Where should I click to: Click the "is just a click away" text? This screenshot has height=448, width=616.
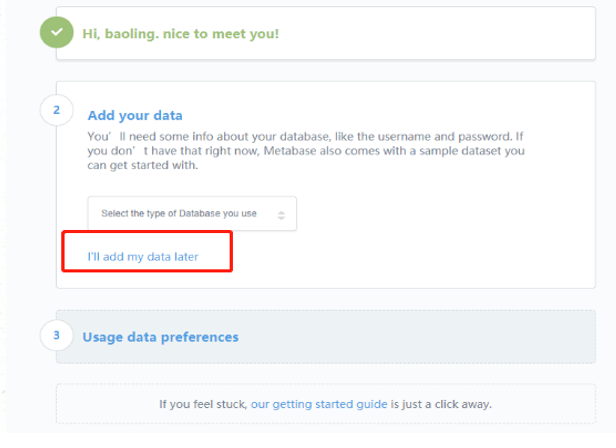(441, 404)
